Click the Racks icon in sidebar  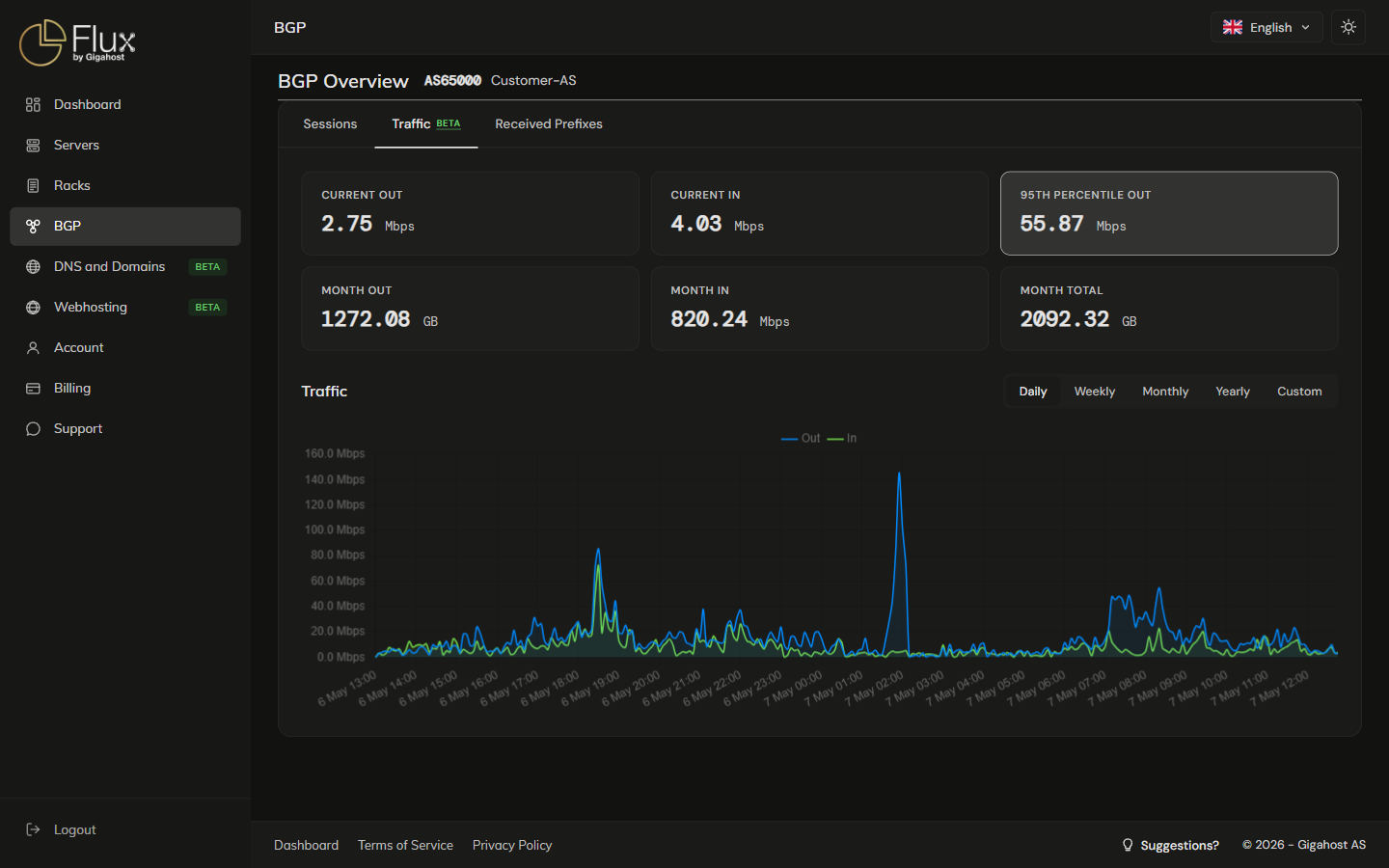[33, 185]
